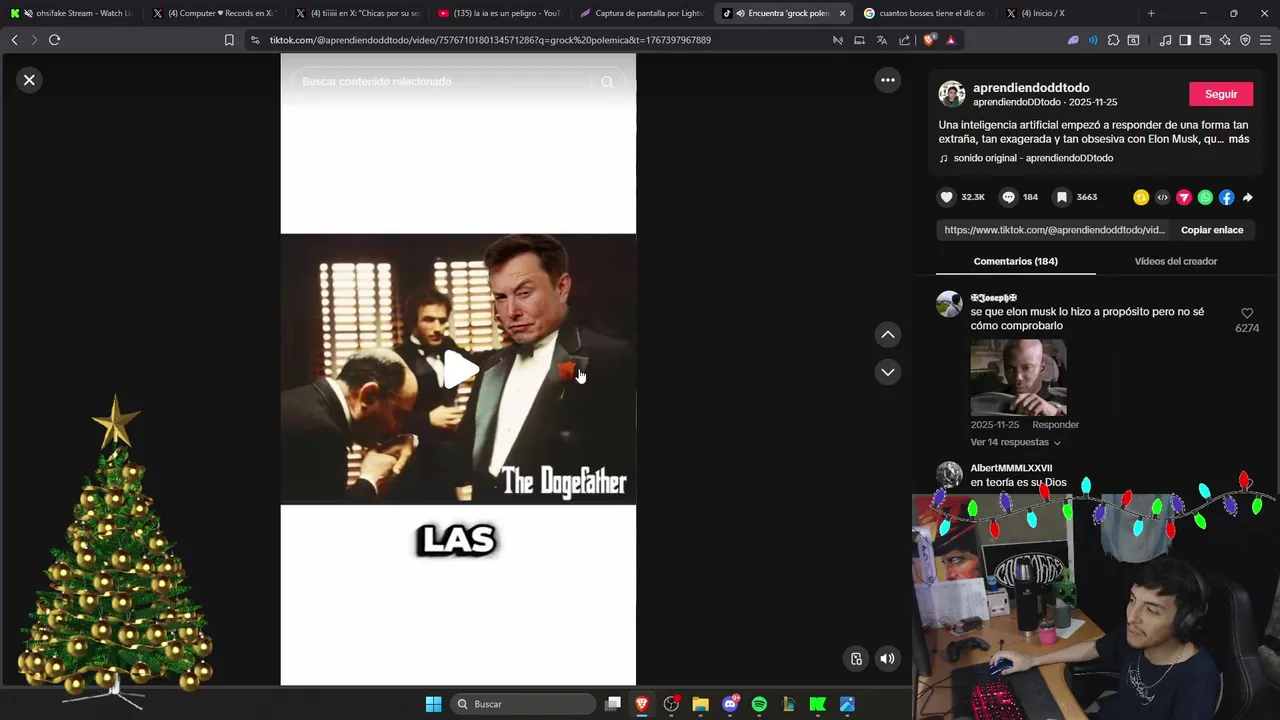
Task: Click the embed code icon
Action: click(x=1162, y=198)
